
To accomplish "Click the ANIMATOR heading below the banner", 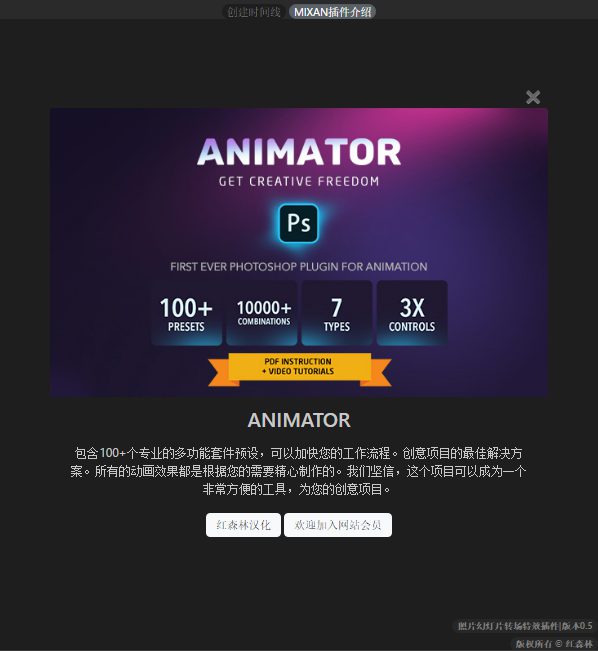I will (299, 420).
